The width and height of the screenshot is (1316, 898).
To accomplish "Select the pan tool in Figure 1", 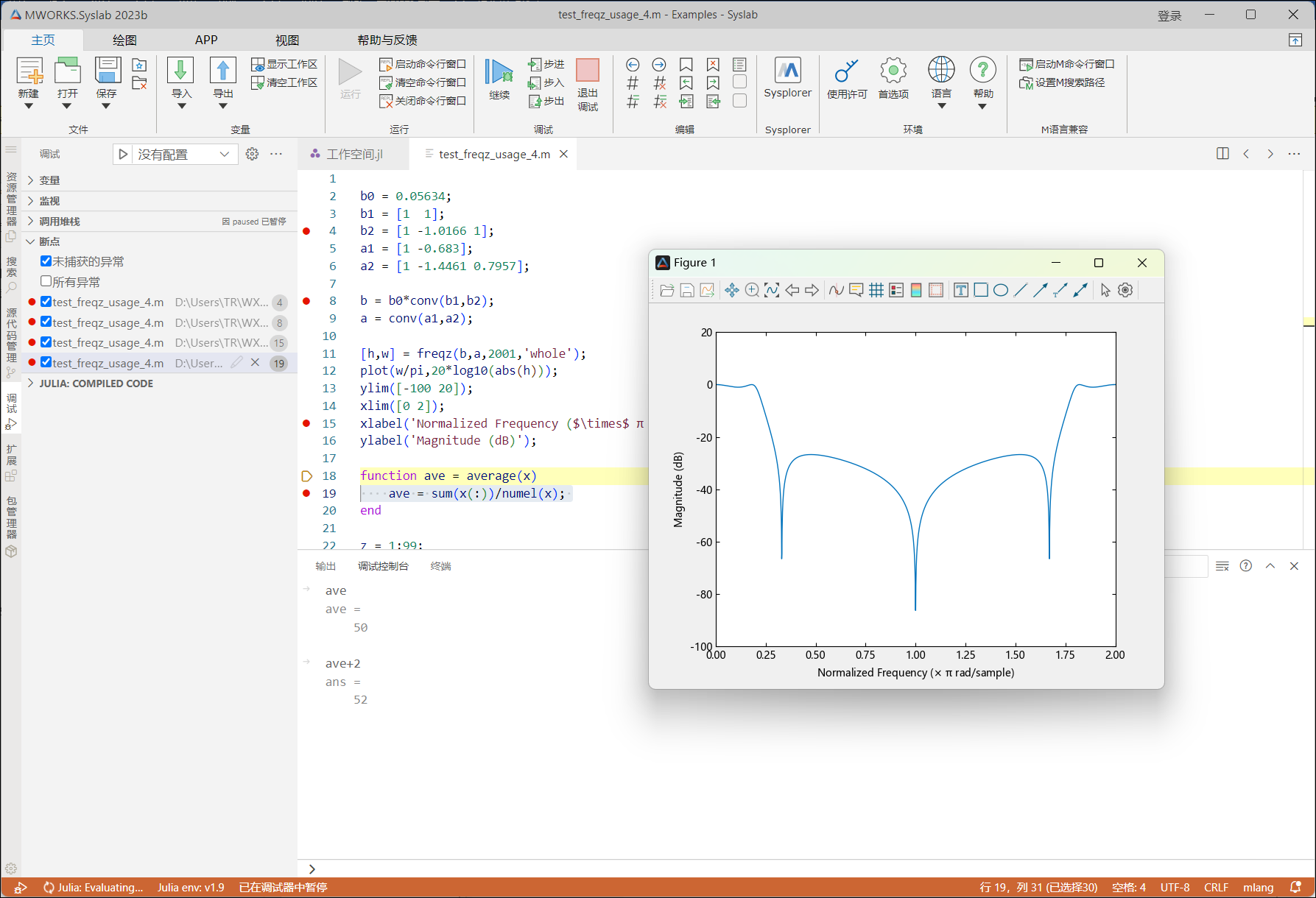I will 731,290.
